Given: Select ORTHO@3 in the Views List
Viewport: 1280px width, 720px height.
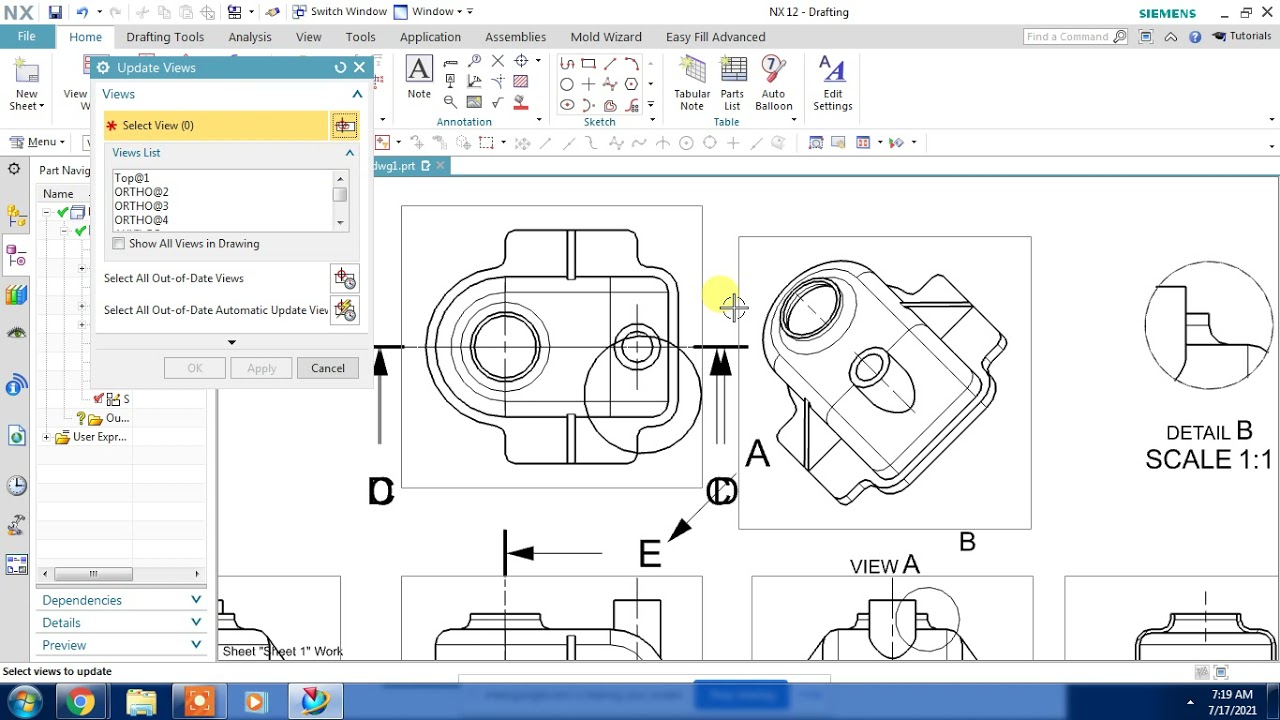Looking at the screenshot, I should [141, 206].
